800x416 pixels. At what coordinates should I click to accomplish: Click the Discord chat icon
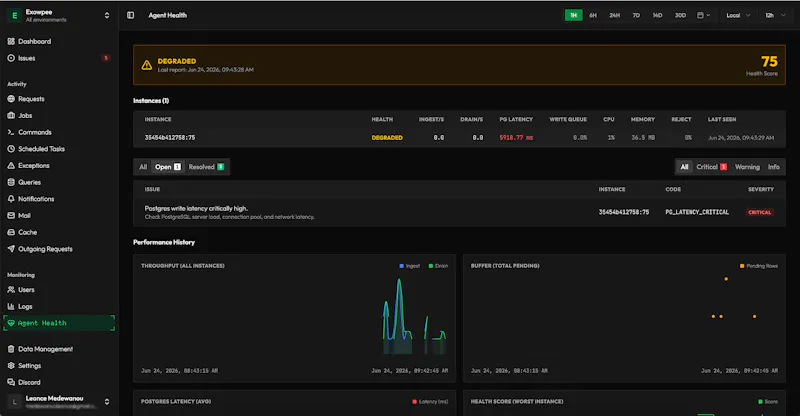pyautogui.click(x=11, y=382)
